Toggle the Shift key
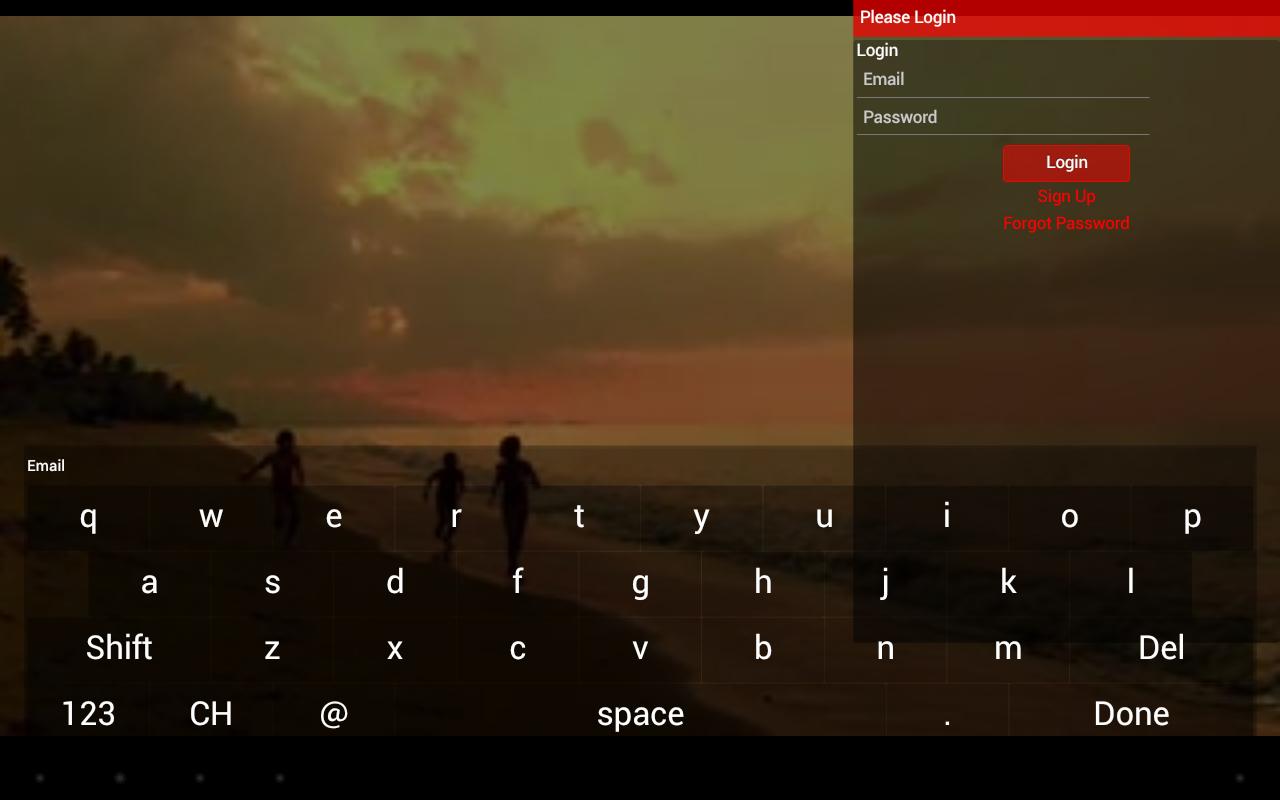 tap(119, 648)
